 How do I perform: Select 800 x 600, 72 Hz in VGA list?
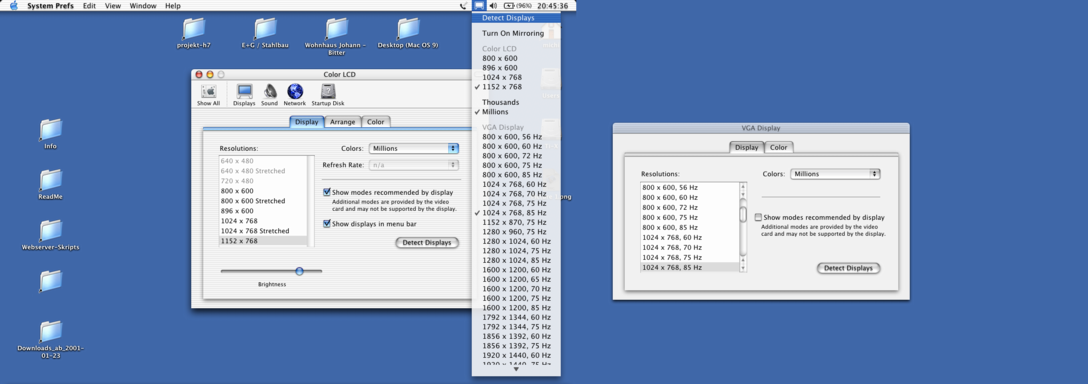coord(689,207)
